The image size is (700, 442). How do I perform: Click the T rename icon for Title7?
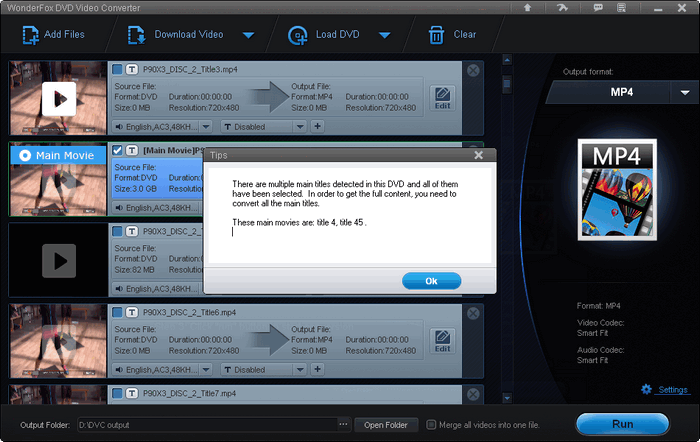132,393
